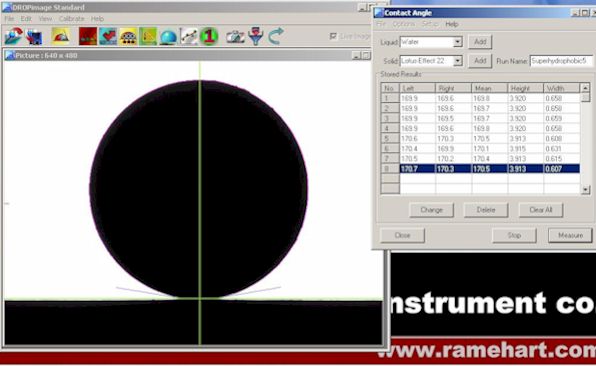The width and height of the screenshot is (596, 366).
Task: Open the Help menu in Contact Angle
Action: (x=452, y=24)
